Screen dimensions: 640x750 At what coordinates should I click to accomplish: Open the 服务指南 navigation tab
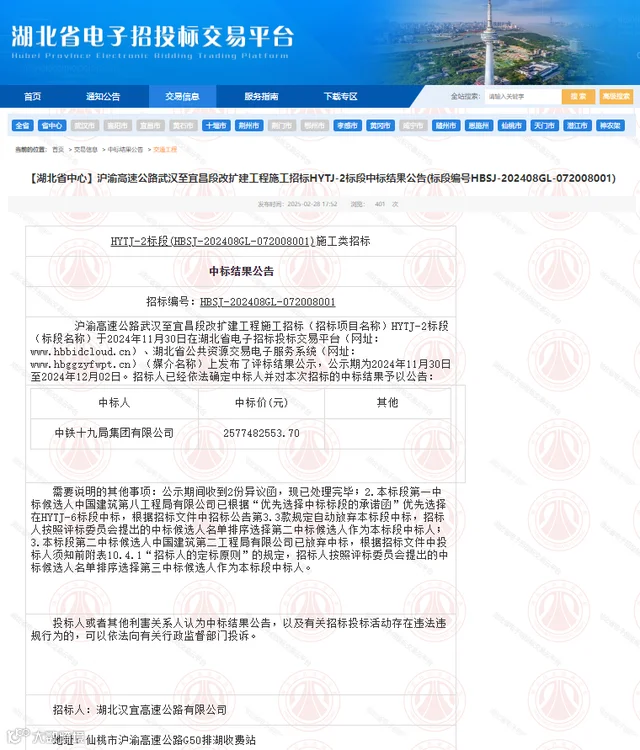[261, 97]
